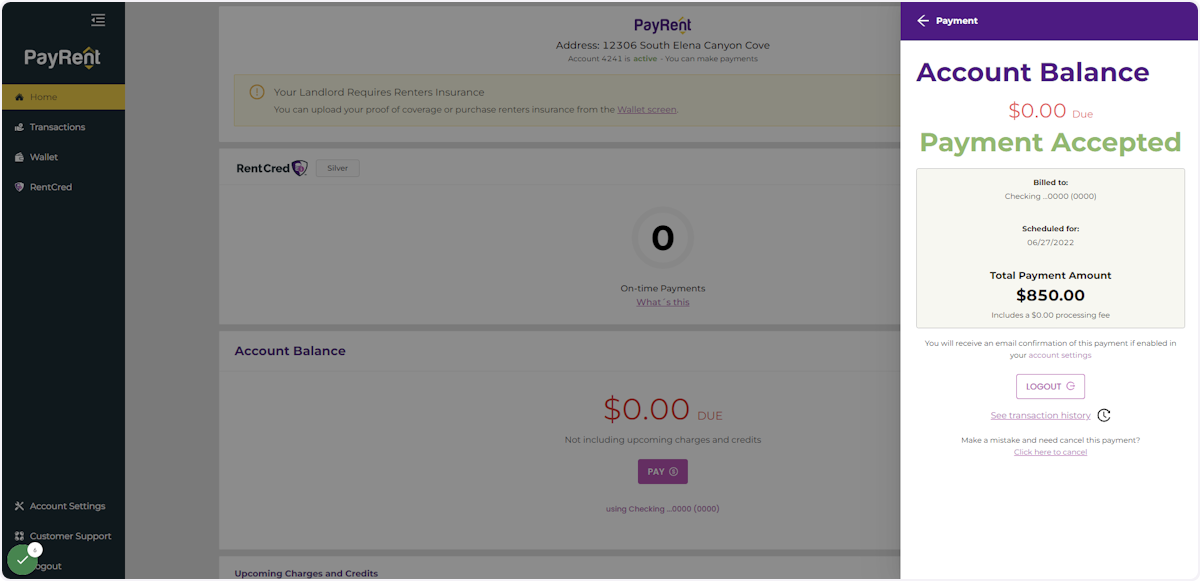Select the Home icon in the sidebar
The width and height of the screenshot is (1200, 581).
coord(18,97)
